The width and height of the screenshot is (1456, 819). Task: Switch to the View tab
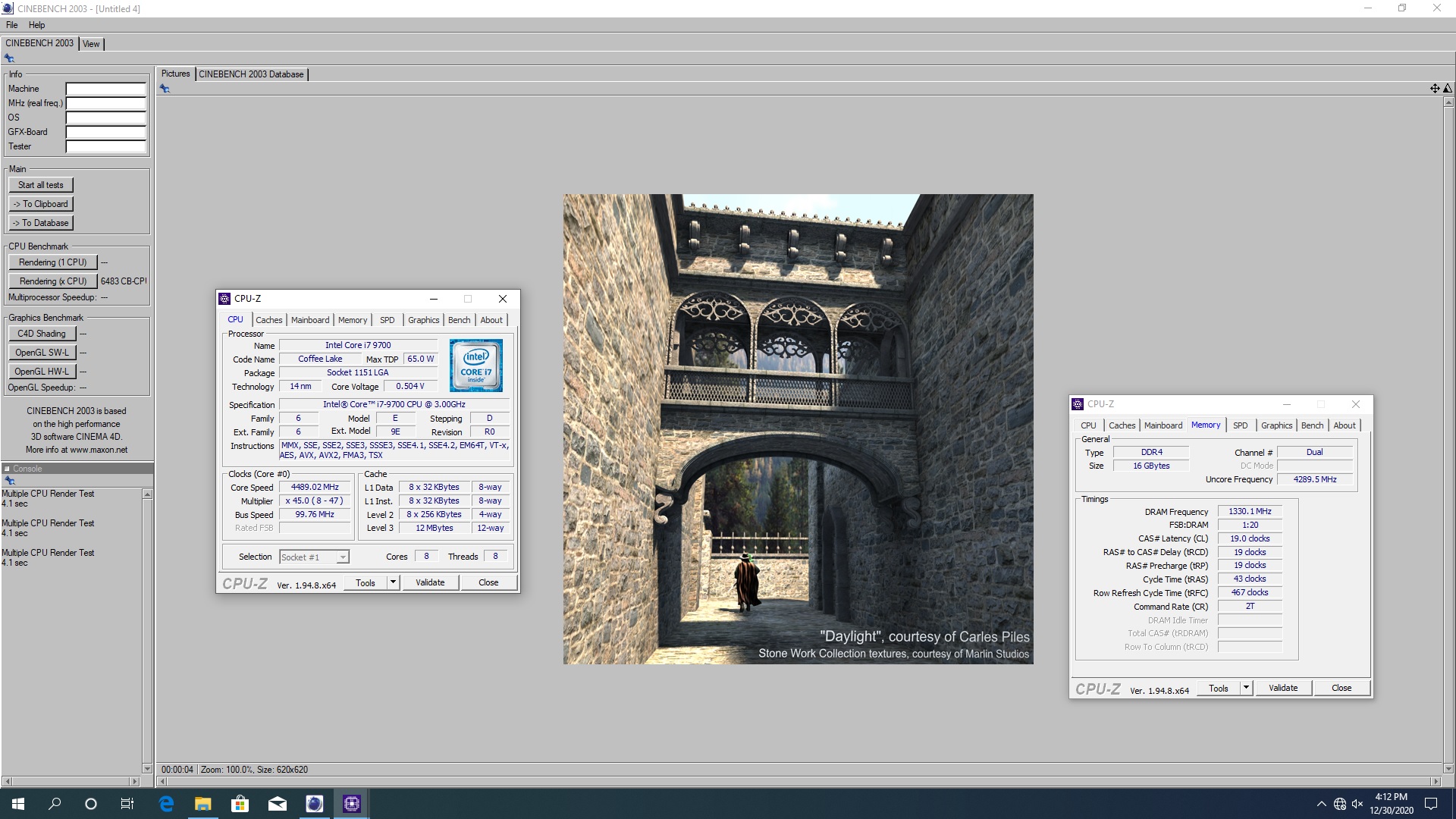91,44
